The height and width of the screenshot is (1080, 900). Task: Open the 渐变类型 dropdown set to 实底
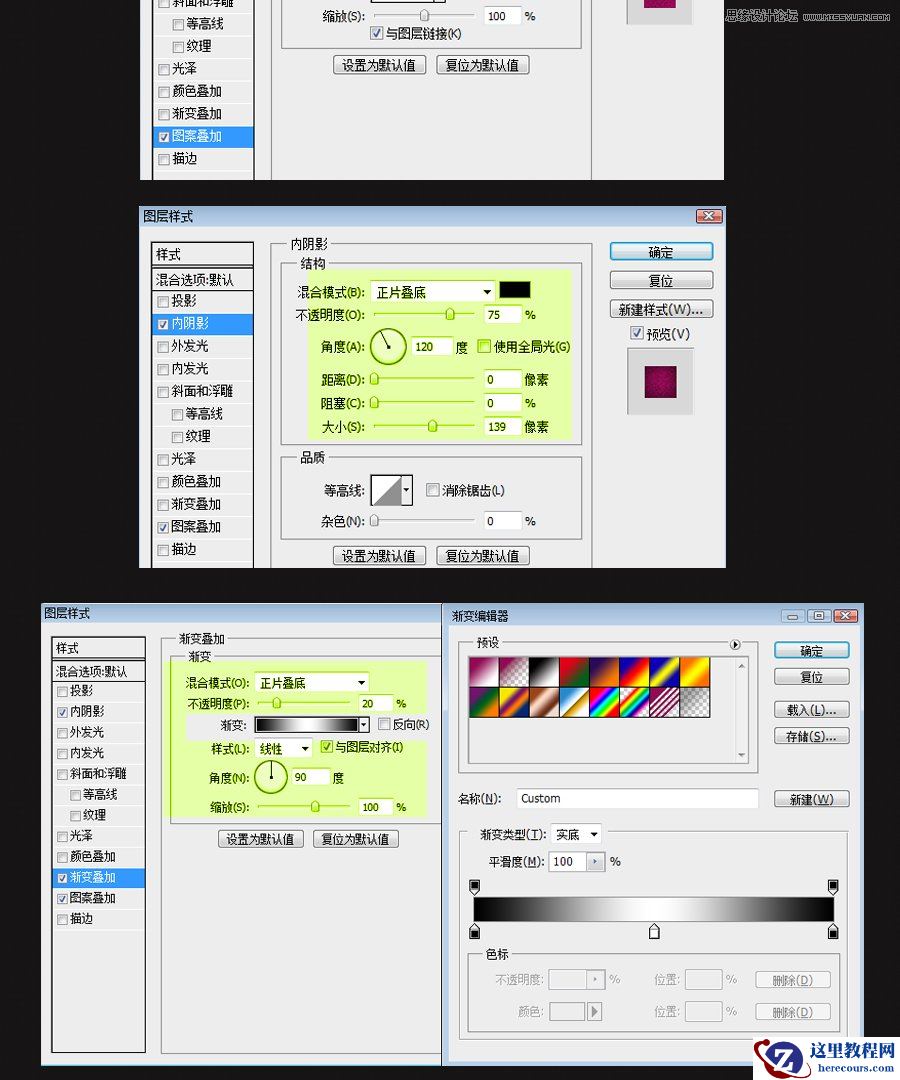(x=578, y=834)
